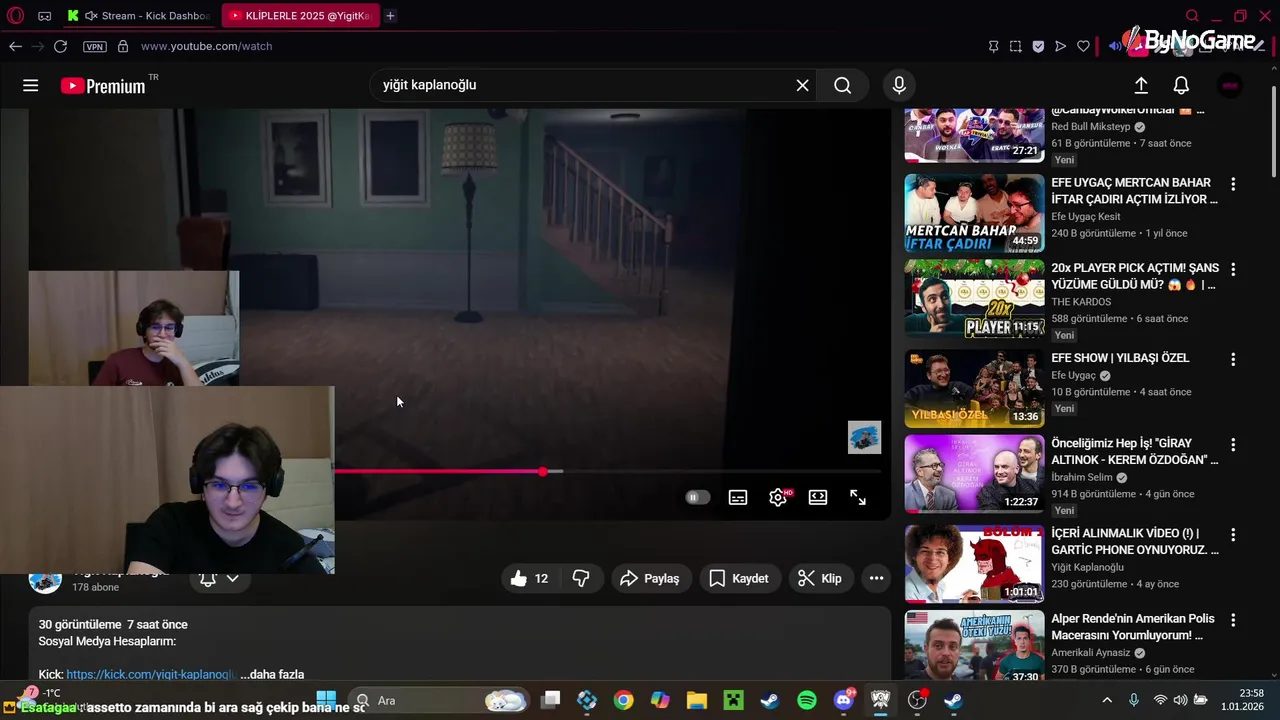Open more actions menu below video
Viewport: 1280px width, 720px height.
[x=876, y=578]
